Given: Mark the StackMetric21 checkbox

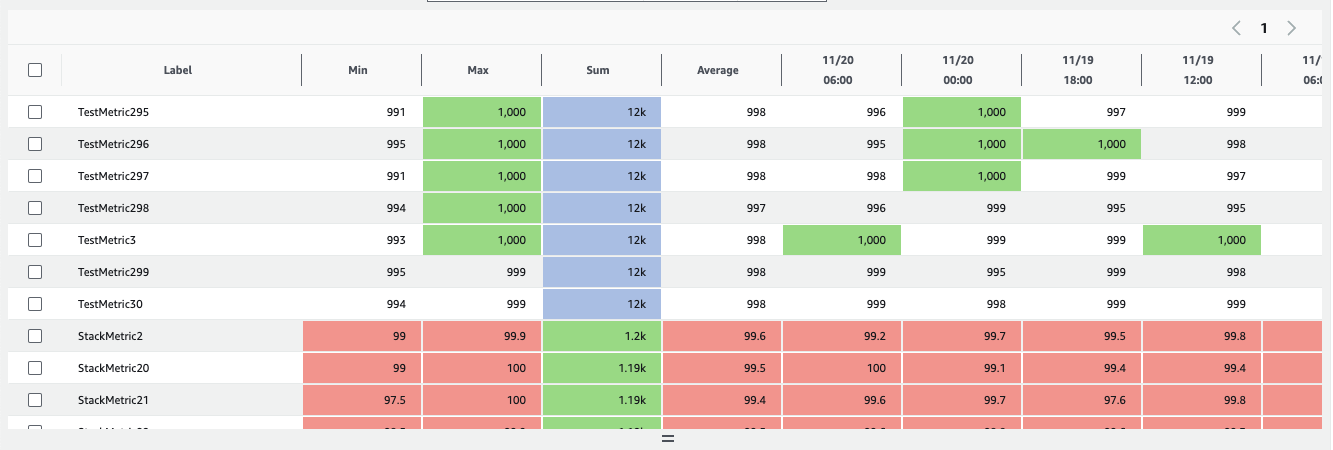Looking at the screenshot, I should pos(35,400).
